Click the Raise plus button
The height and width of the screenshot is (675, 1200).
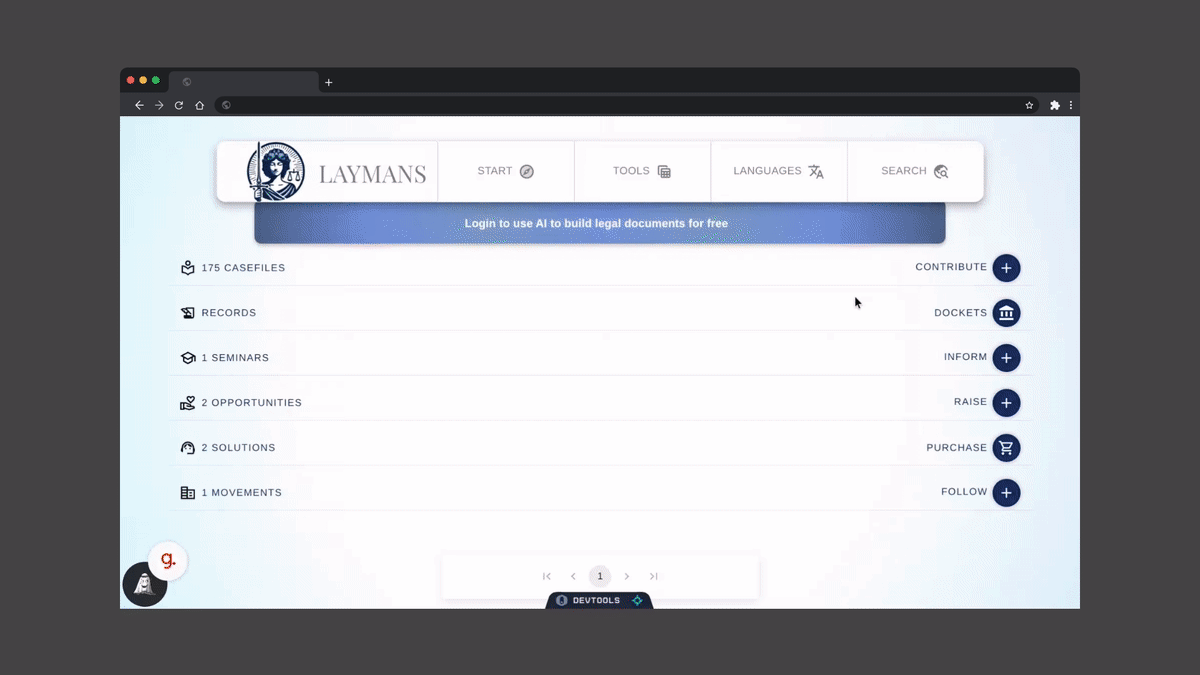[1006, 403]
